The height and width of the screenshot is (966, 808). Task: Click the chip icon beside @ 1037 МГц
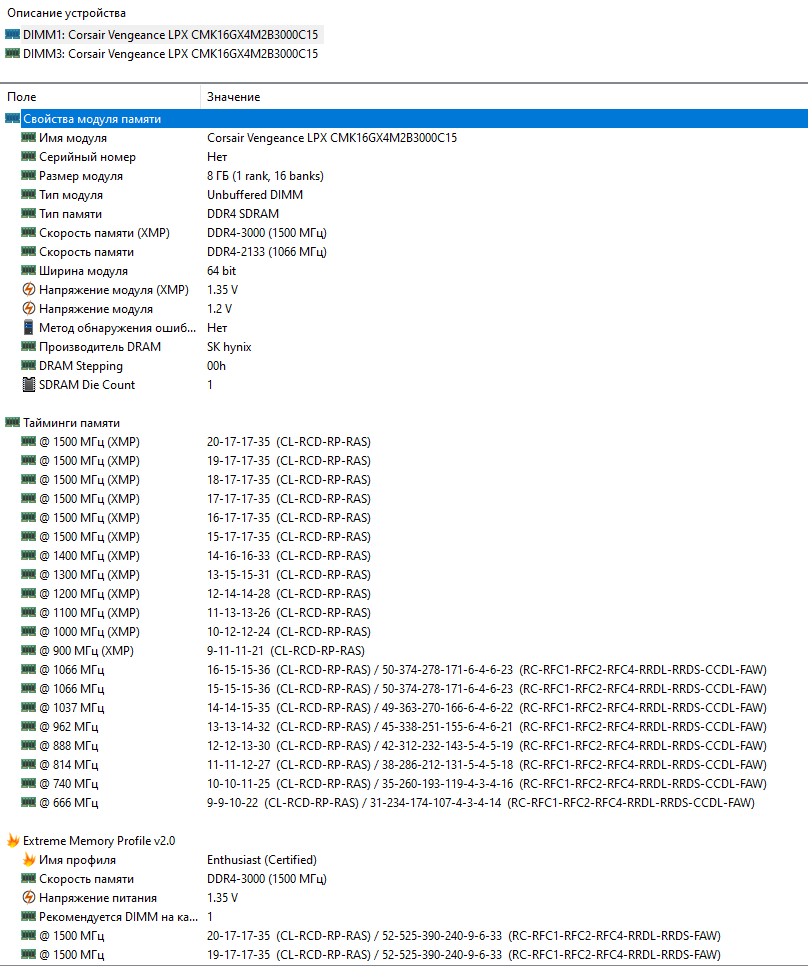(x=28, y=707)
